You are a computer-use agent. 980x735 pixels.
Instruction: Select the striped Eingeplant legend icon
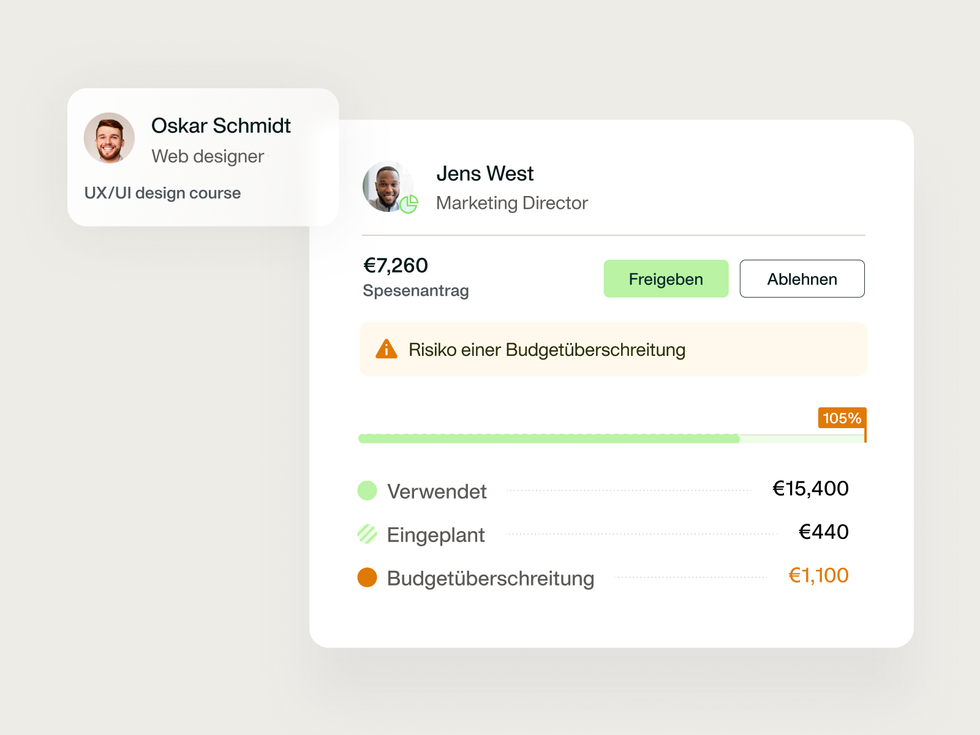pyautogui.click(x=368, y=534)
